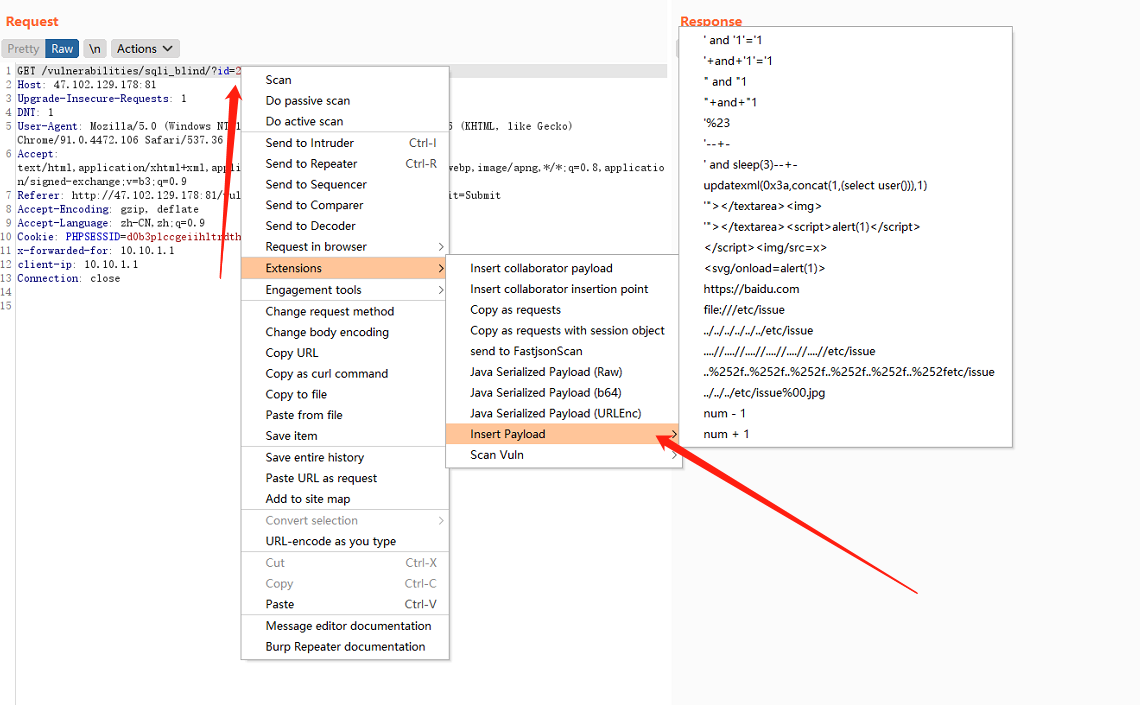This screenshot has height=705, width=1140.
Task: Insert the %252f encoded etc/issue payload
Action: [x=846, y=372]
